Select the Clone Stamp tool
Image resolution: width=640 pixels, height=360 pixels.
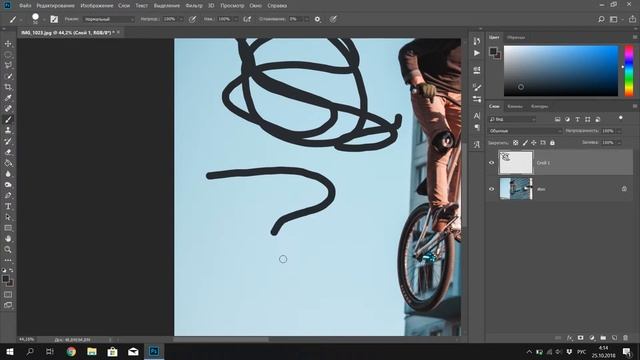point(8,130)
